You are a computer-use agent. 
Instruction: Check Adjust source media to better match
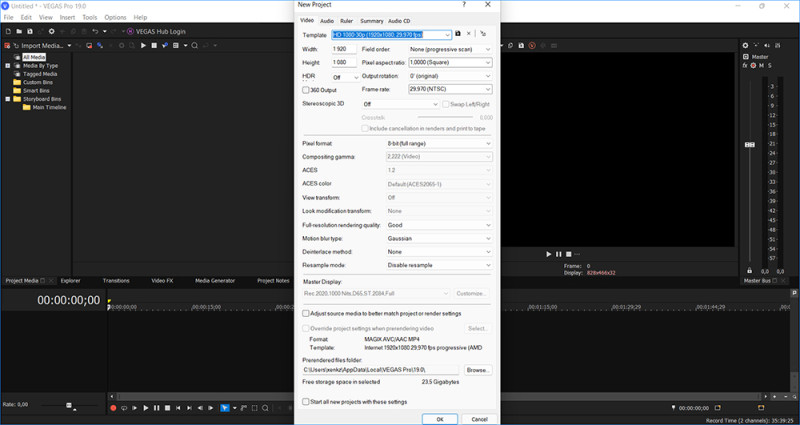click(306, 313)
